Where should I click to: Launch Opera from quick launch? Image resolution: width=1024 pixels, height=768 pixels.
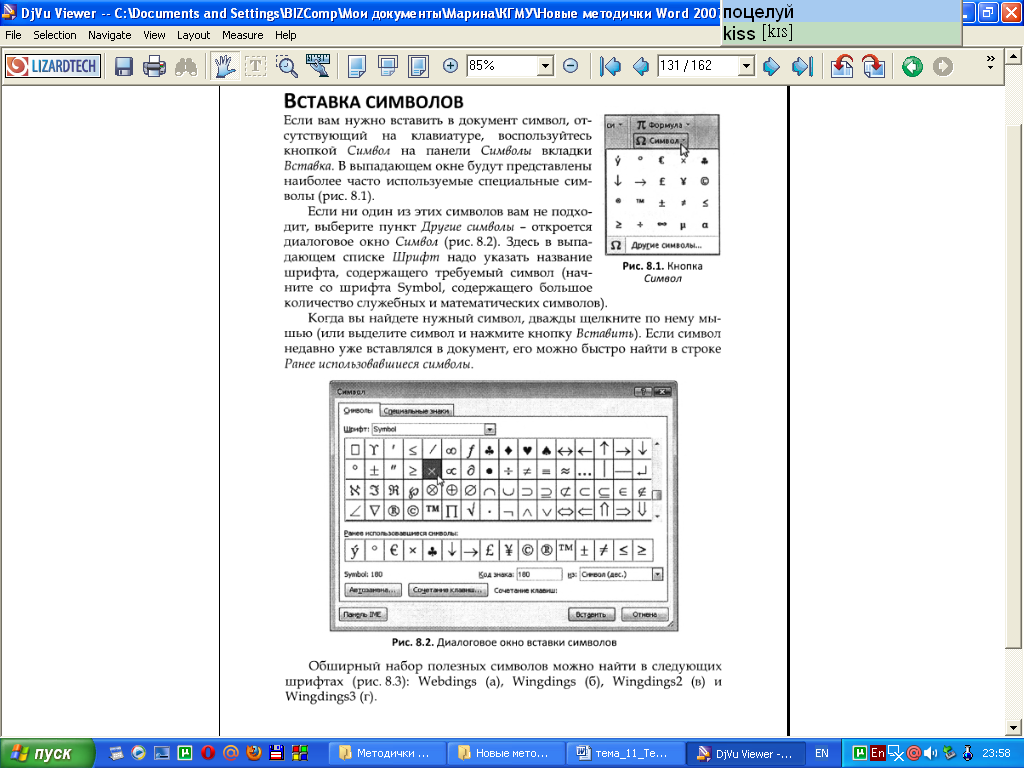pos(208,752)
